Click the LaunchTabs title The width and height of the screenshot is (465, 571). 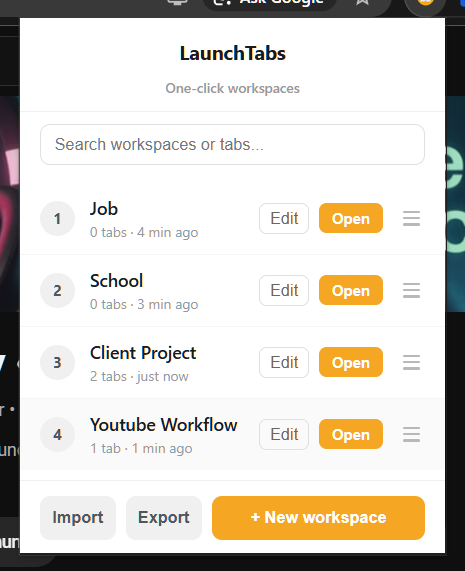[233, 54]
